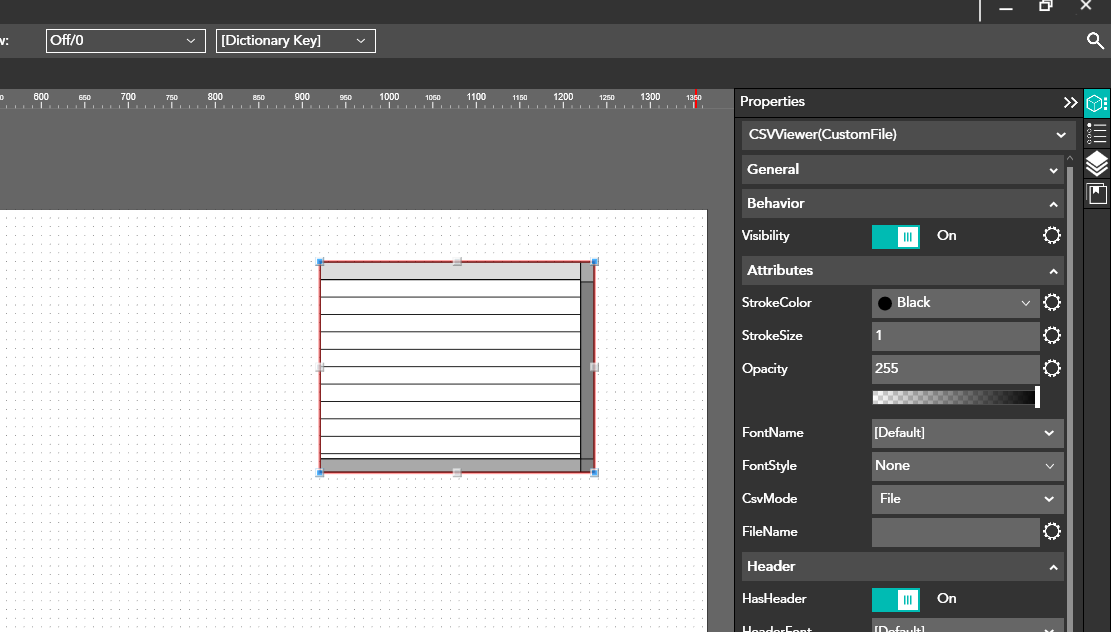The height and width of the screenshot is (632, 1111).
Task: Open the StrokeColor Black dropdown
Action: (955, 303)
